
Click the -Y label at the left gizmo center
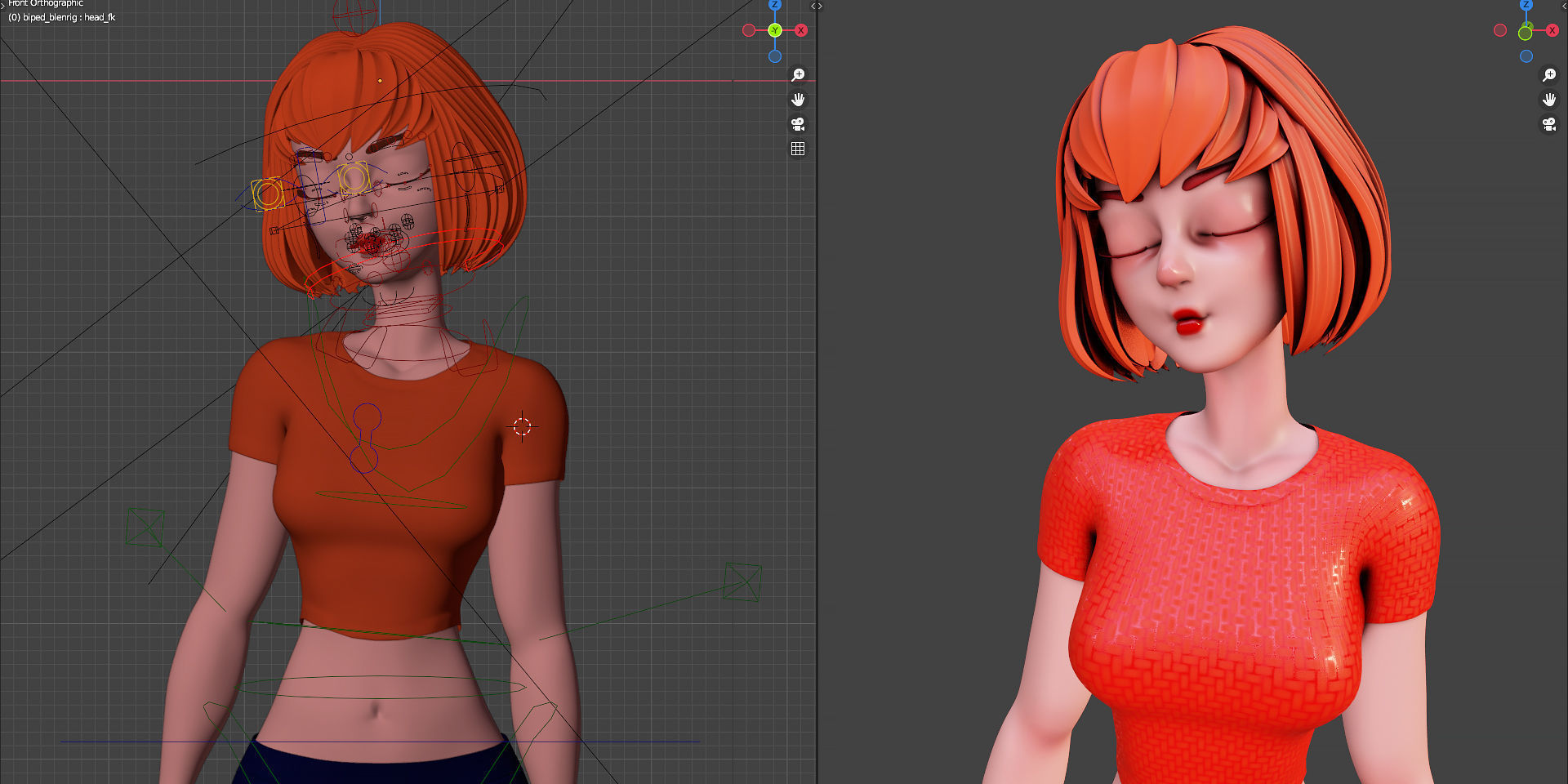[x=775, y=30]
